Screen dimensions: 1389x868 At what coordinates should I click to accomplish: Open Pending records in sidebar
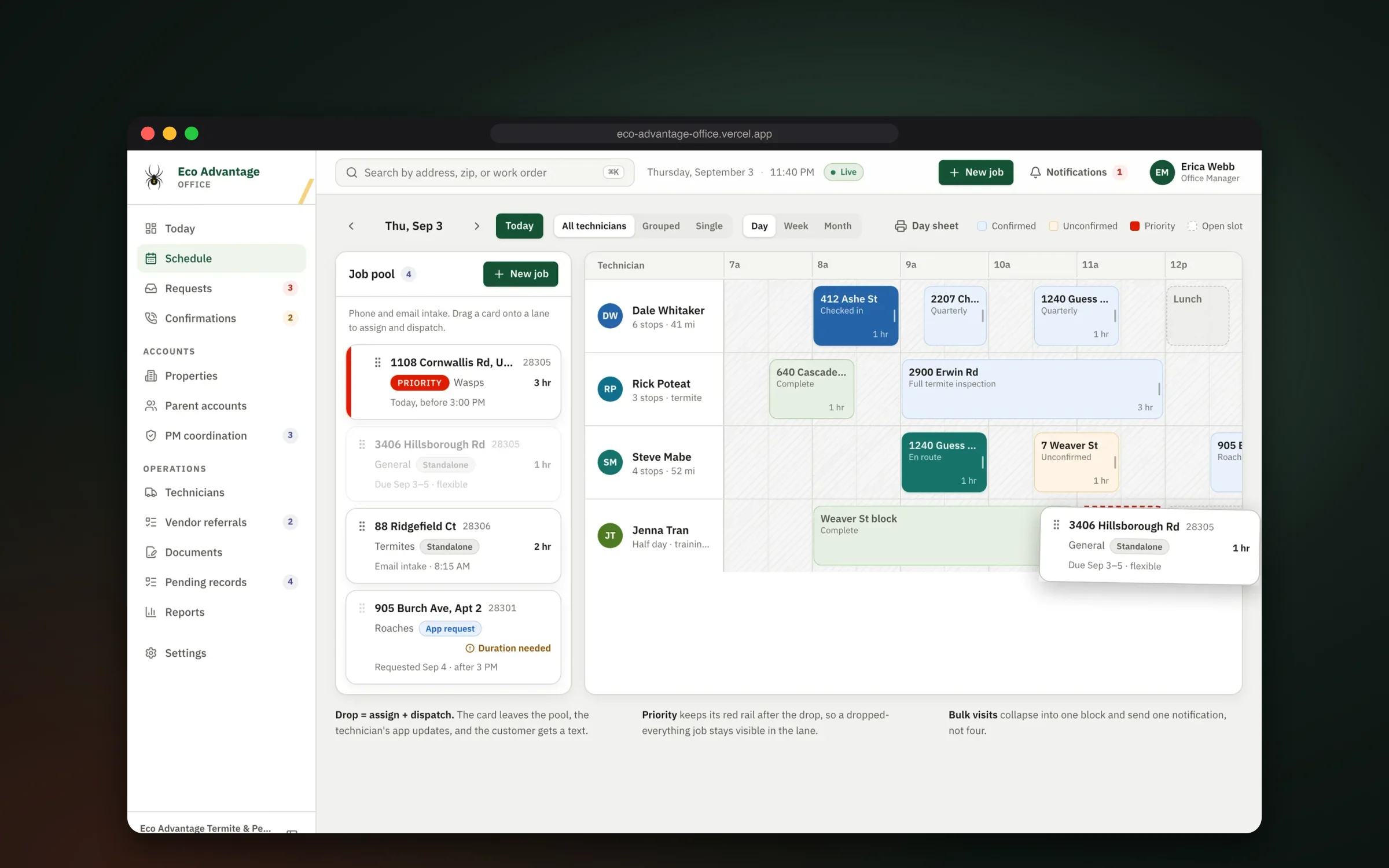pos(221,582)
